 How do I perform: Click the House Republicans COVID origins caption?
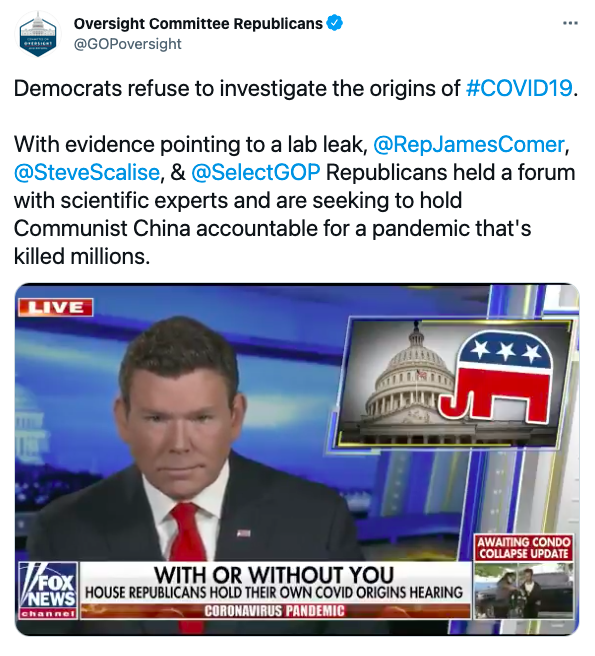274,592
